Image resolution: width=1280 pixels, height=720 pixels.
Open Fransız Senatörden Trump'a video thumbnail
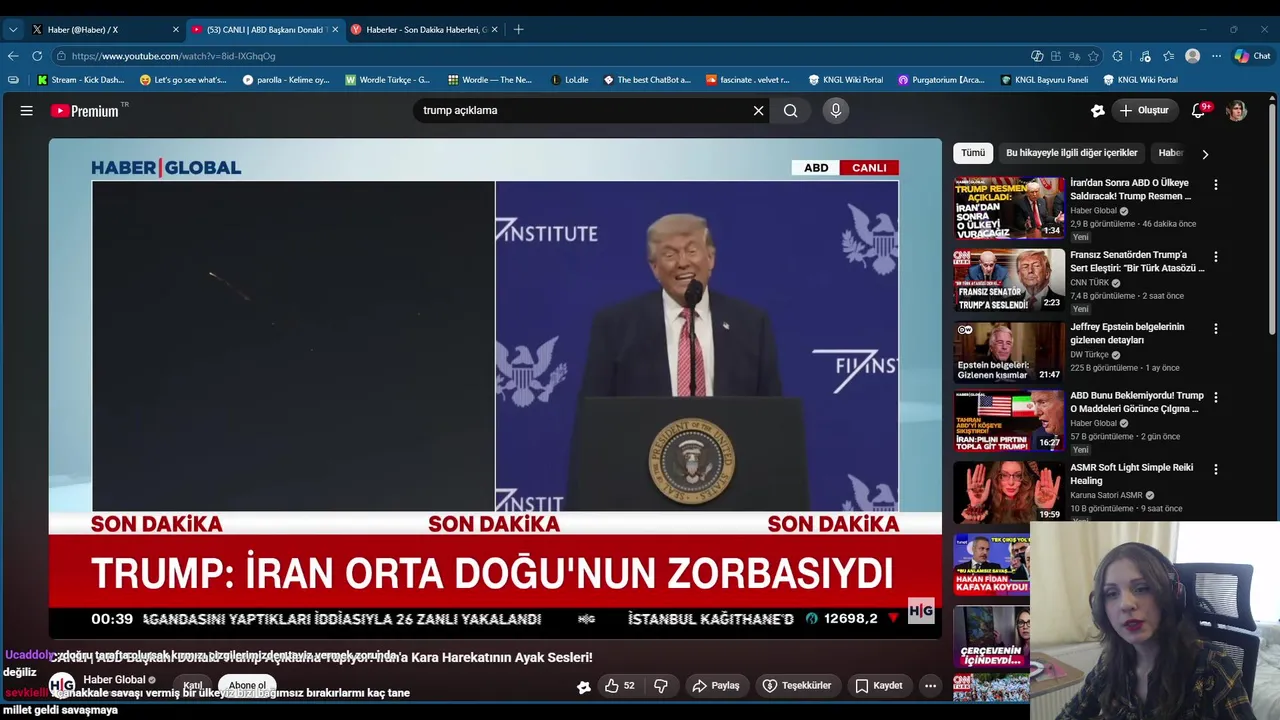click(x=1009, y=280)
